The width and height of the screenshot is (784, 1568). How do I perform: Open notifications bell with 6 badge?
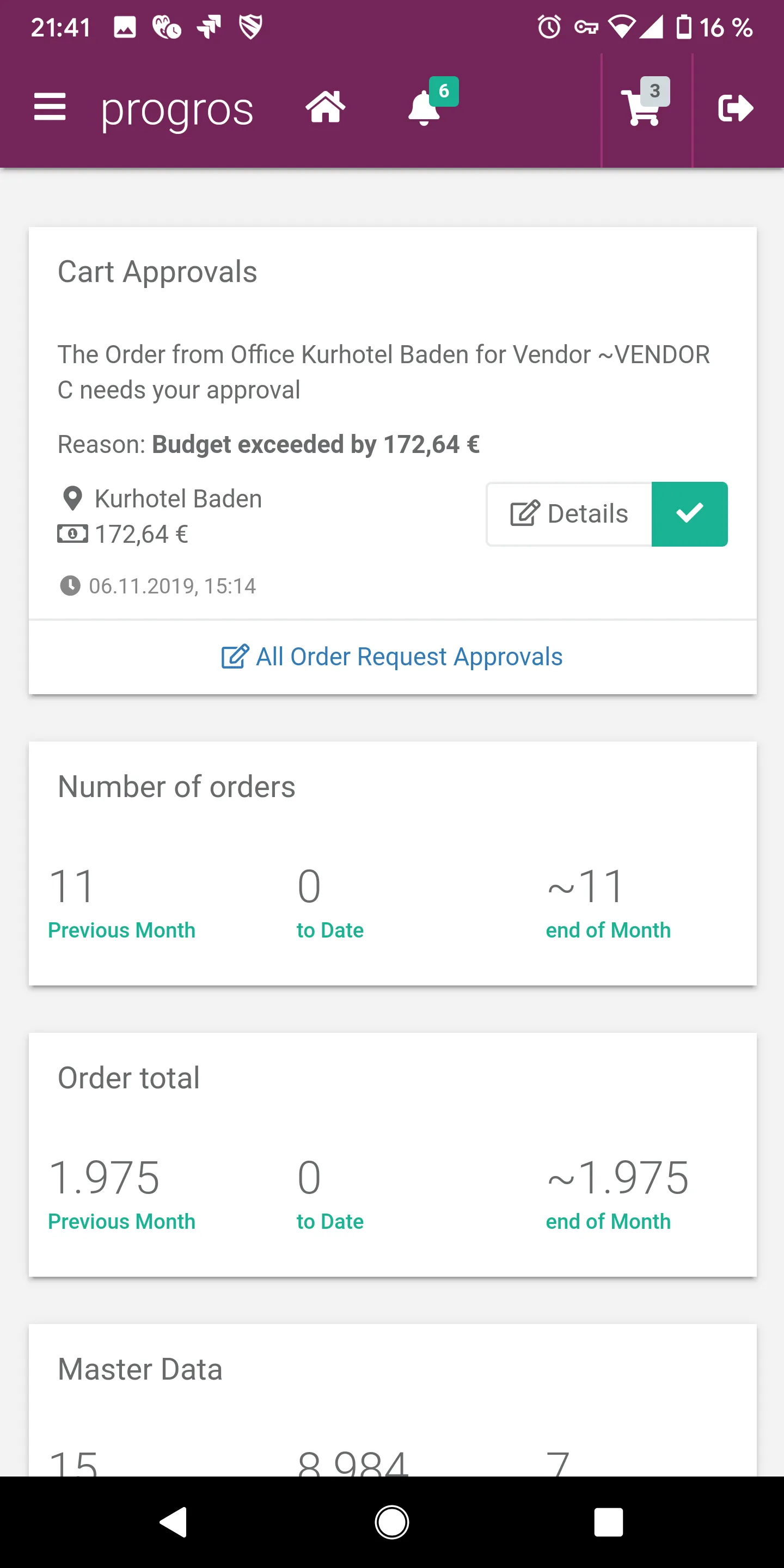click(x=432, y=102)
